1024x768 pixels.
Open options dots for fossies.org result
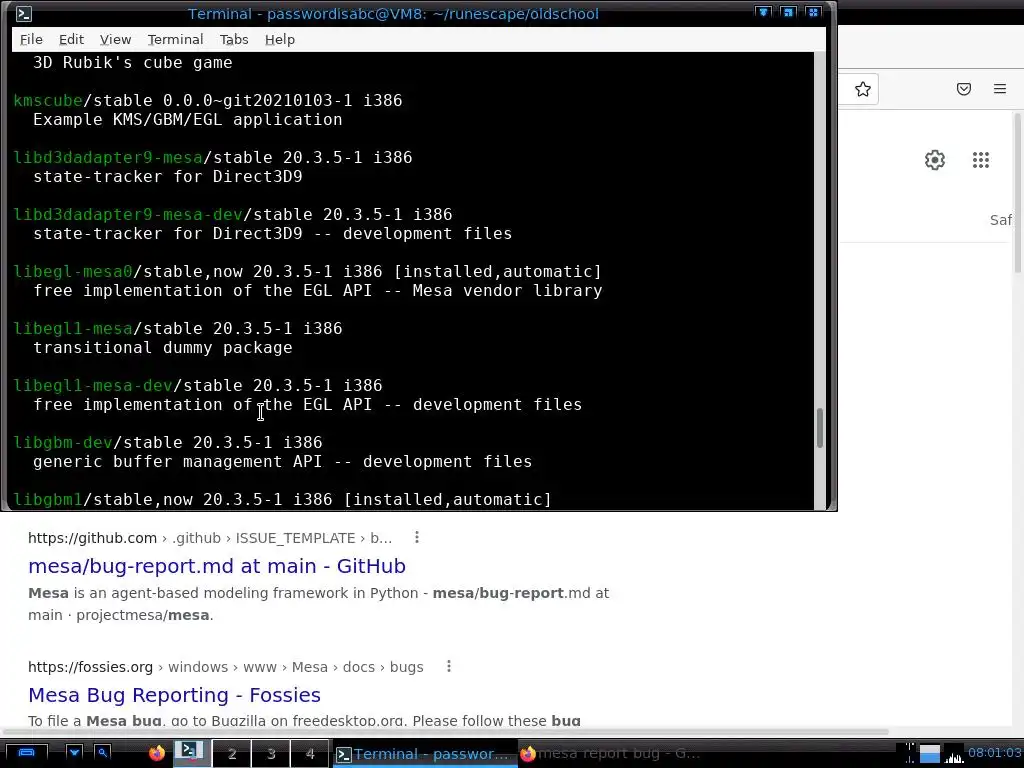449,666
